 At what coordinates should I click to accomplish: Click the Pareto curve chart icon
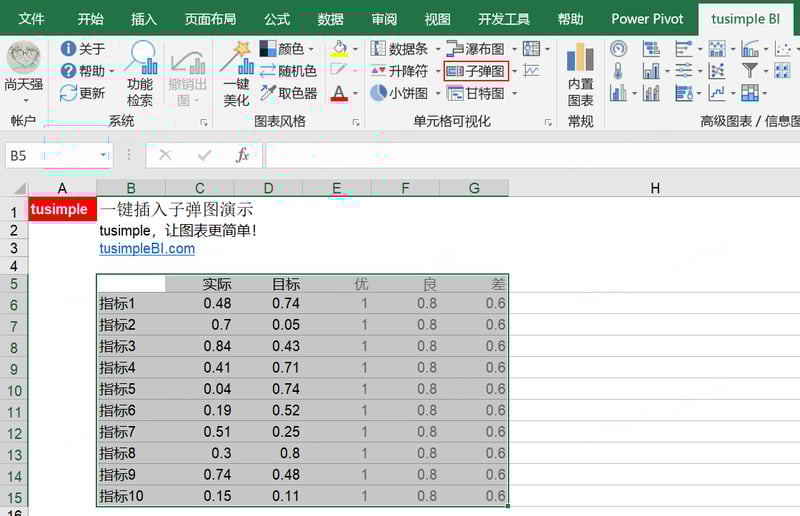click(x=749, y=49)
